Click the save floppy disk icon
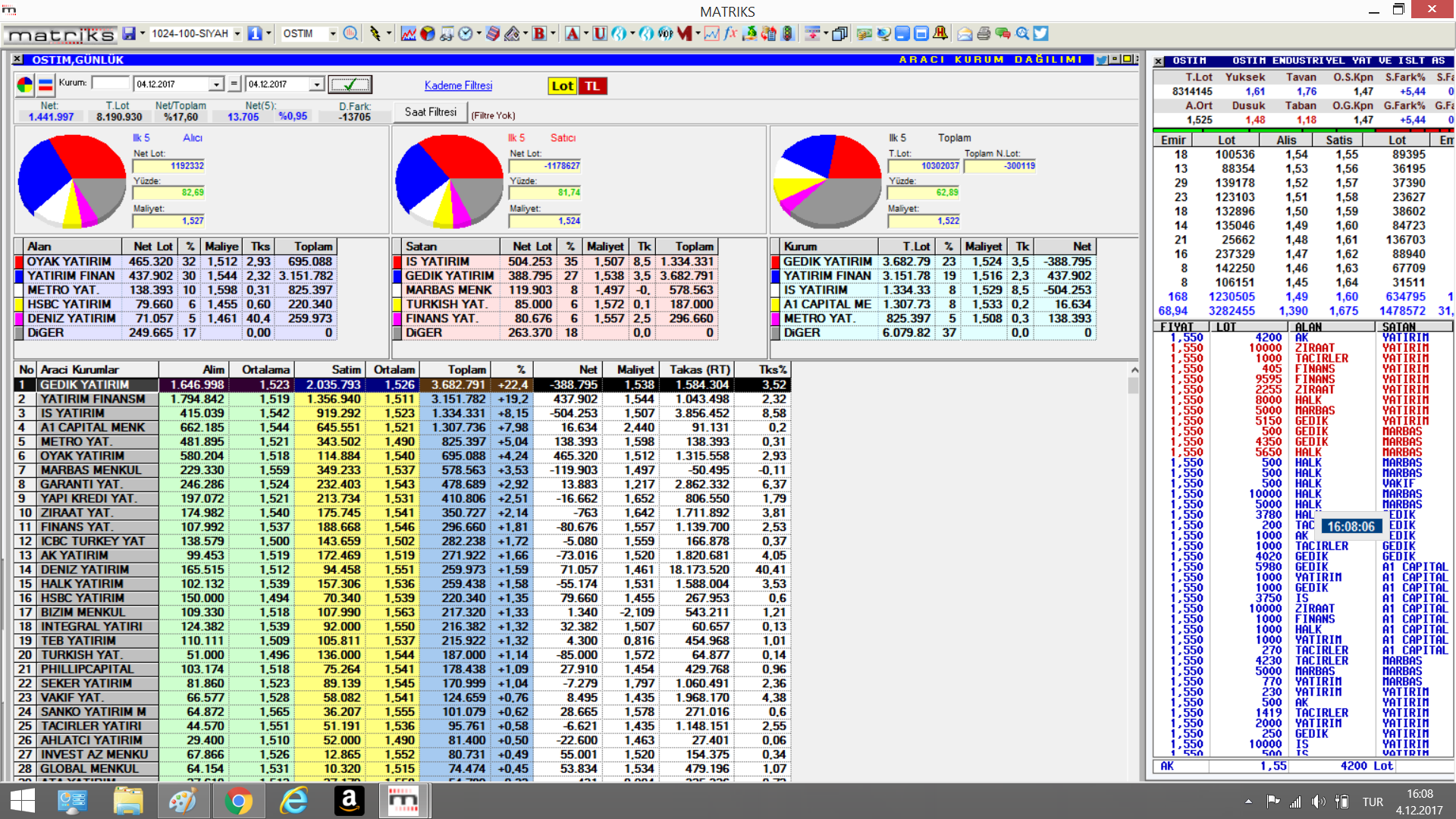 129,33
